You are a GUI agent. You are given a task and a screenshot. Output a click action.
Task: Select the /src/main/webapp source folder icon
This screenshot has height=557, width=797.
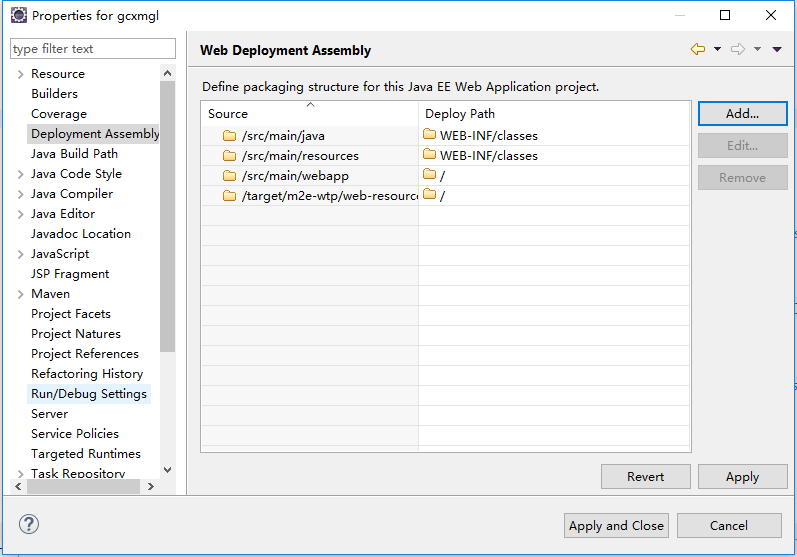coord(229,176)
